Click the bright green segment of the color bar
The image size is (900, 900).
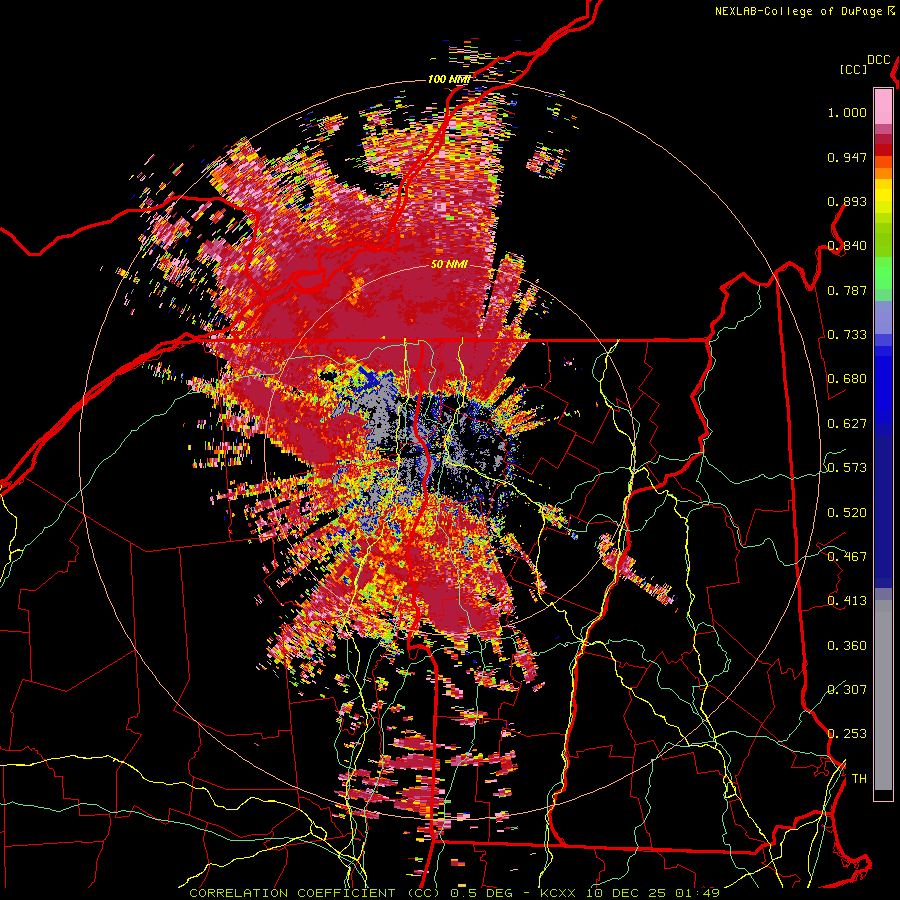[883, 272]
